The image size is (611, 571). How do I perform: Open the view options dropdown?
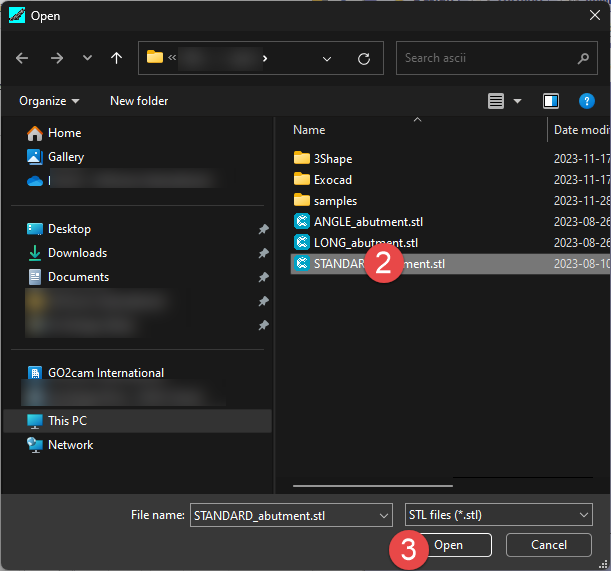(517, 101)
